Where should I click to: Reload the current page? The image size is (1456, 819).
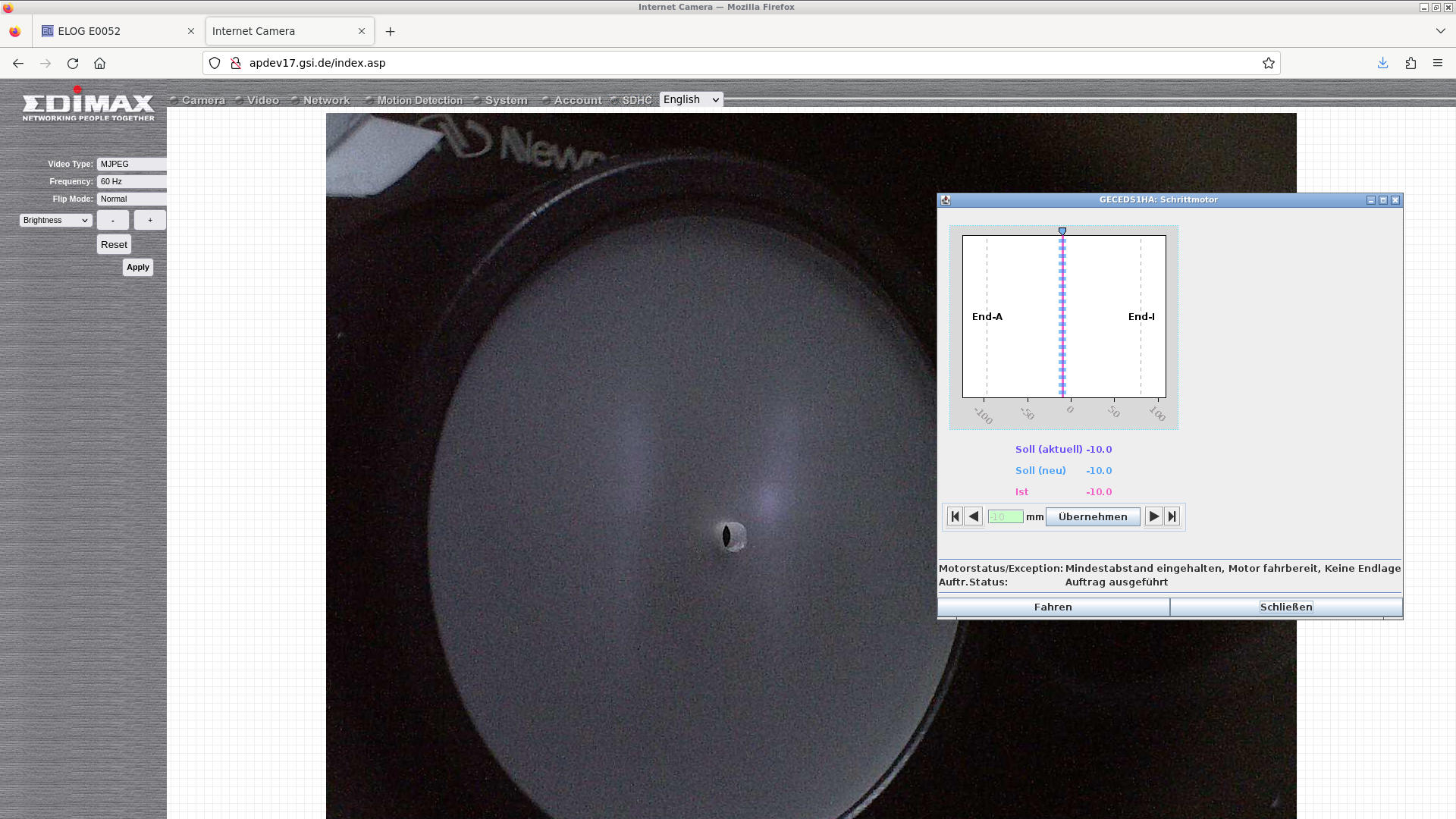click(x=73, y=63)
